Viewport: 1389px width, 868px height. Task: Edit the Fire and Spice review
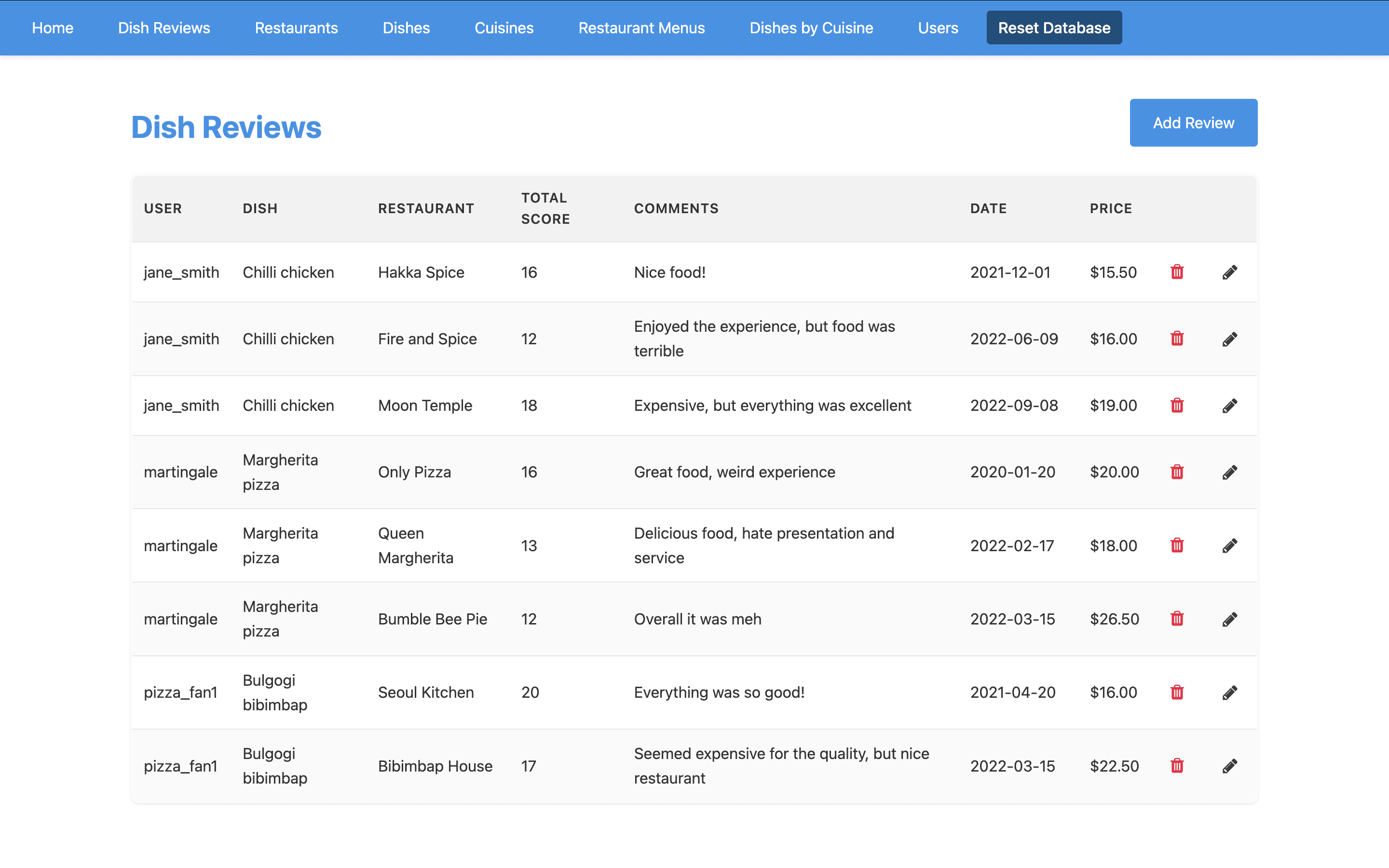[x=1230, y=339]
